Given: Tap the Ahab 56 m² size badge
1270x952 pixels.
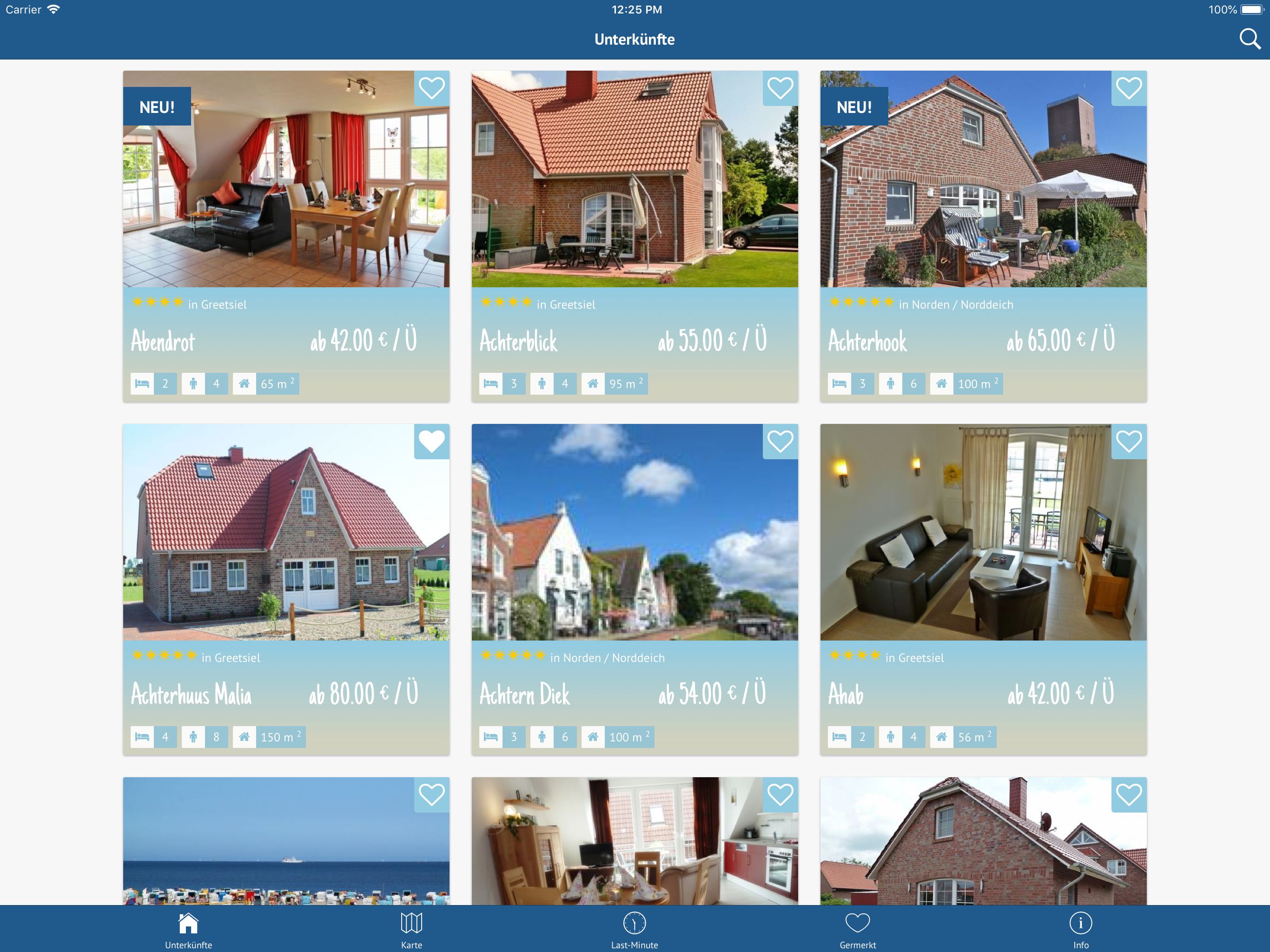Looking at the screenshot, I should click(x=974, y=737).
